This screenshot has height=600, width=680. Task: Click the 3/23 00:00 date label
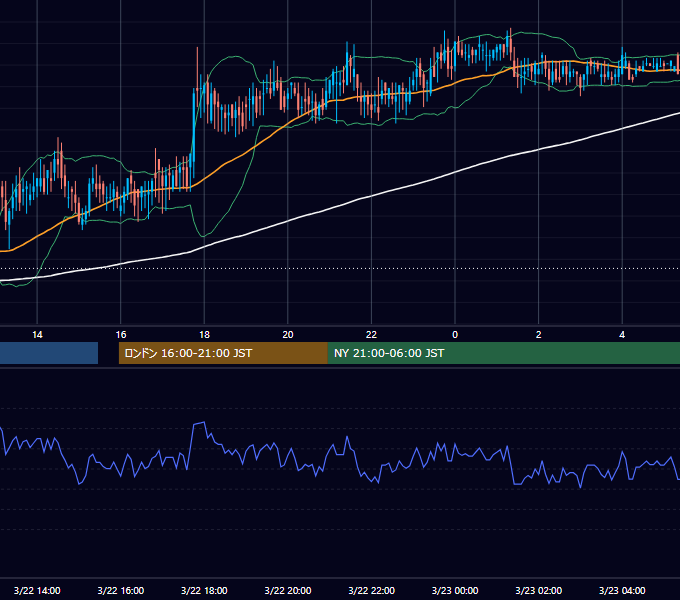pyautogui.click(x=455, y=590)
